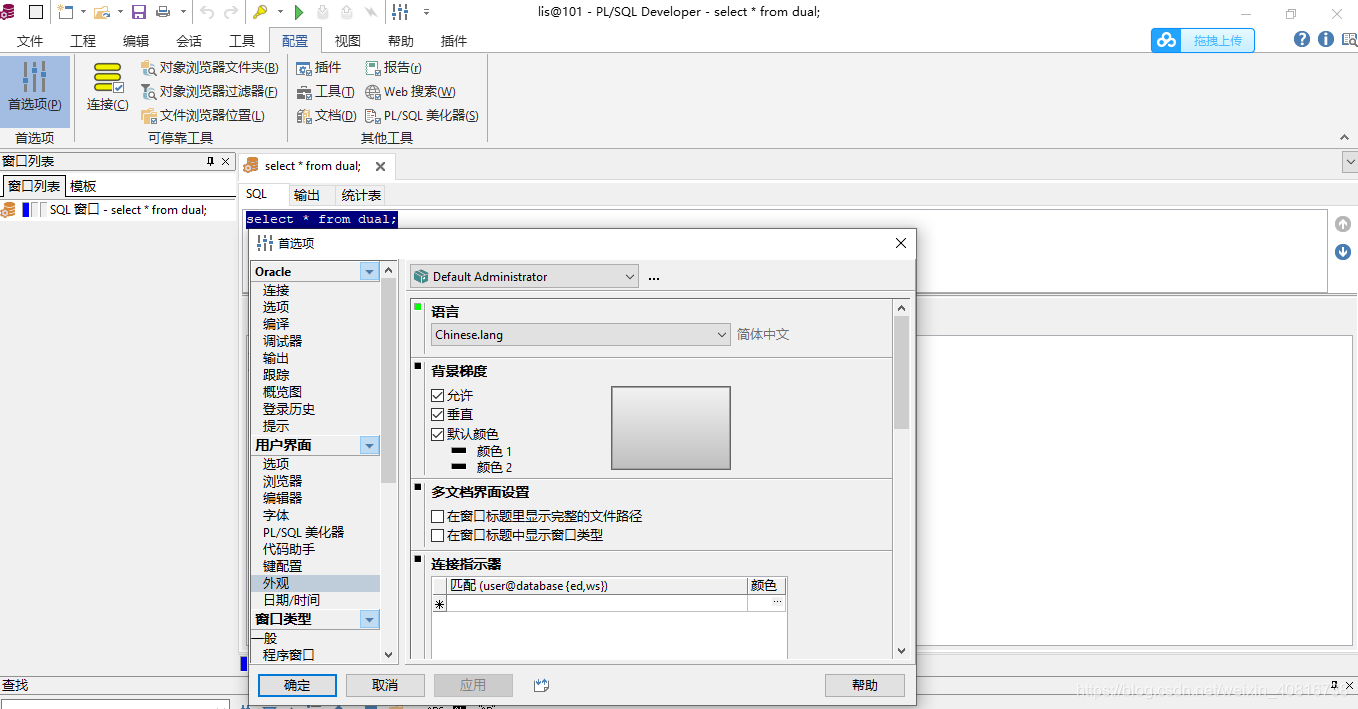
Task: Open 插件 in the 其他工具 group
Action: 319,67
